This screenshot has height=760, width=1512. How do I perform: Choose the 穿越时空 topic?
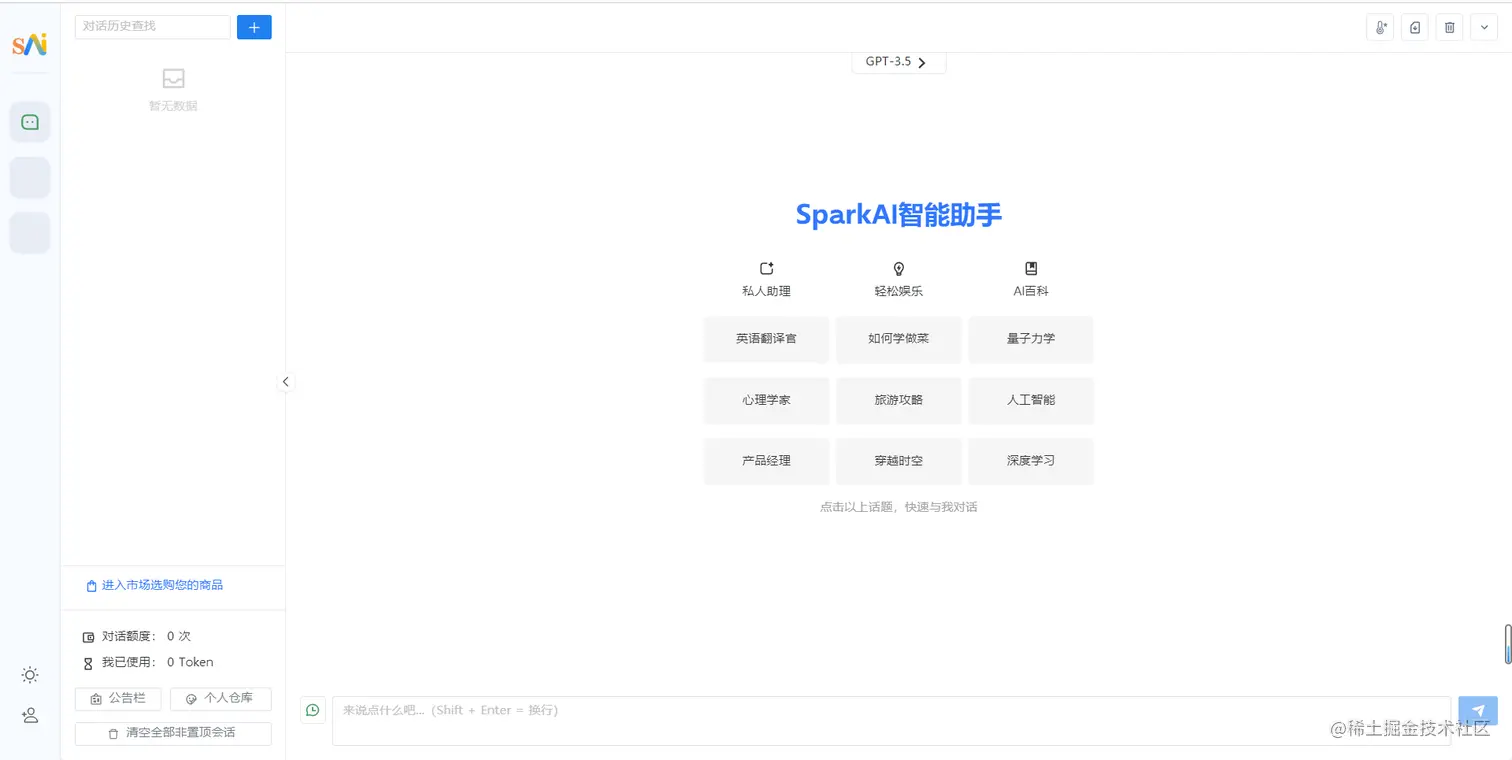(x=898, y=461)
